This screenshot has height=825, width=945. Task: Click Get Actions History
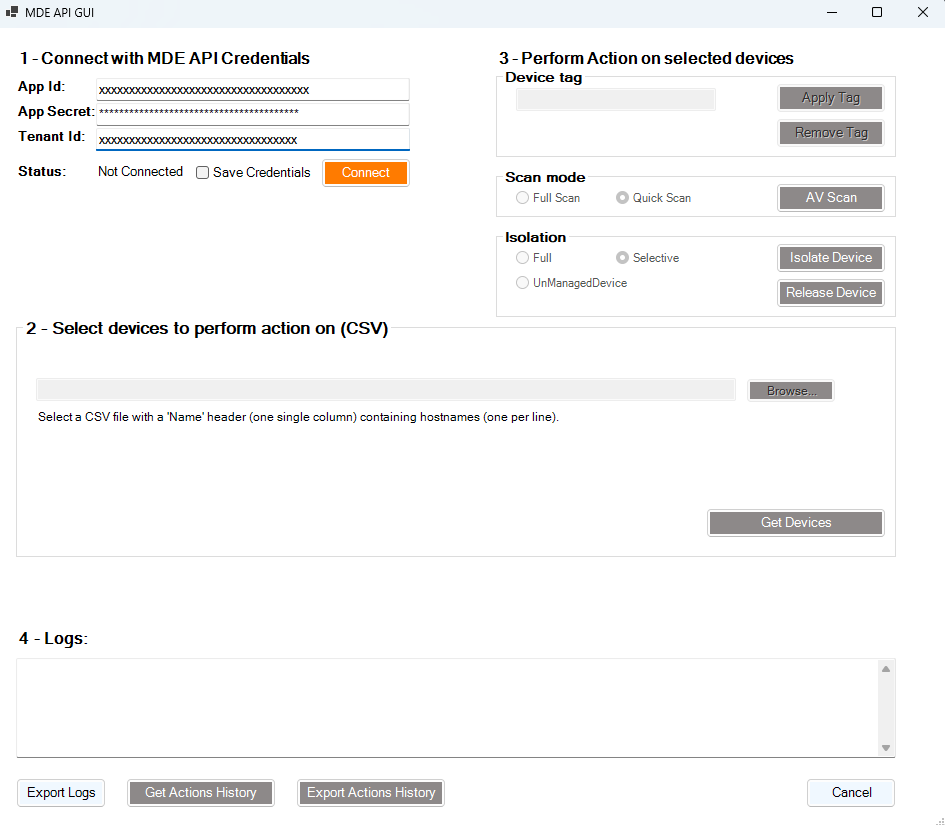pos(200,792)
